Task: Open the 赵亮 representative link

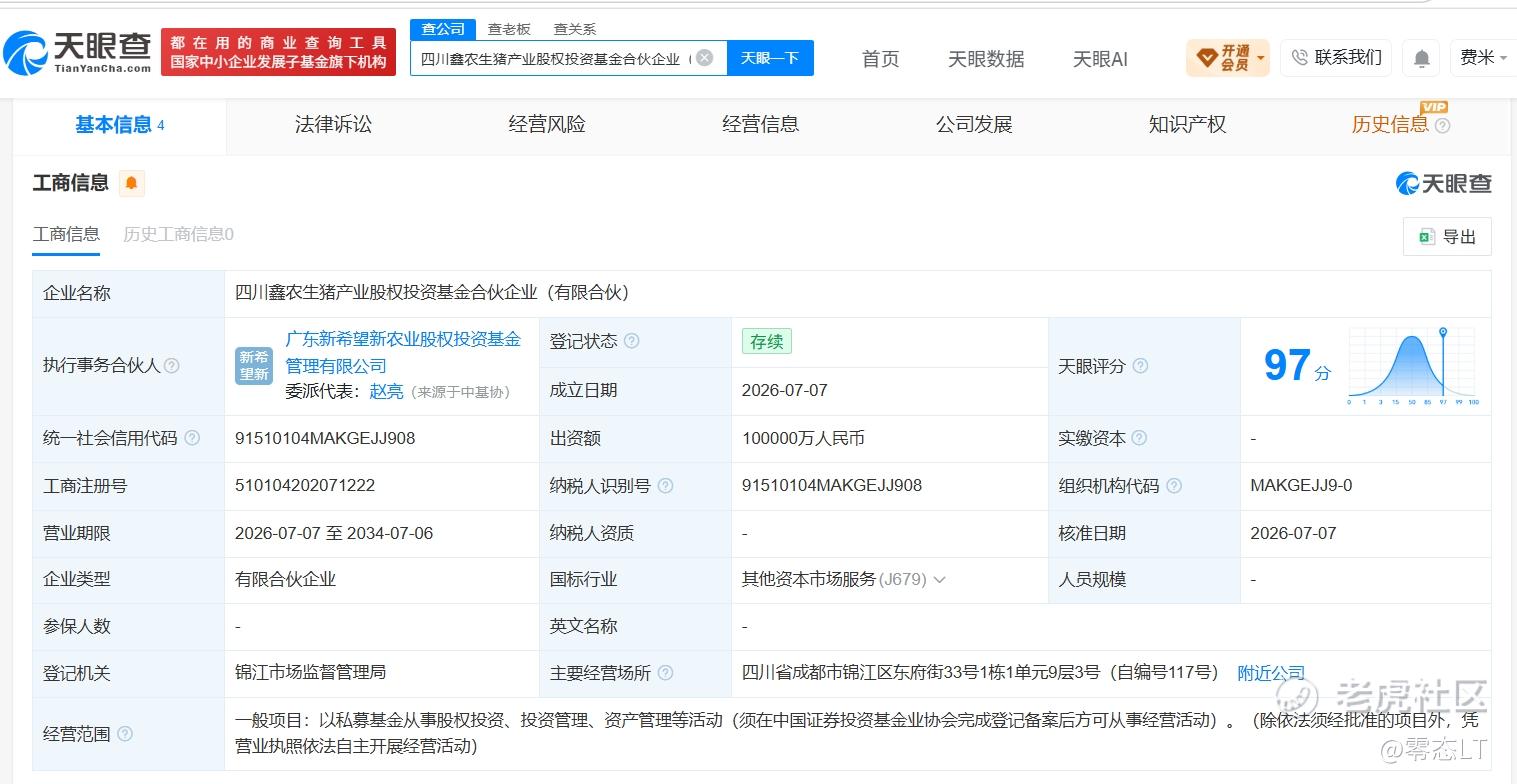Action: (387, 392)
